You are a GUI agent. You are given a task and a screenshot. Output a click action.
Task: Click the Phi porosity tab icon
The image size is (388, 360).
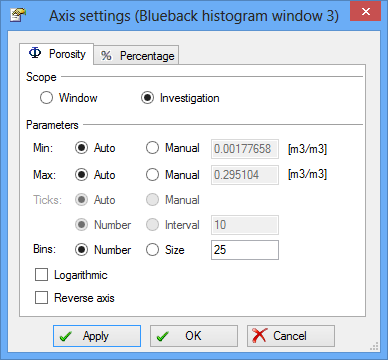point(35,53)
